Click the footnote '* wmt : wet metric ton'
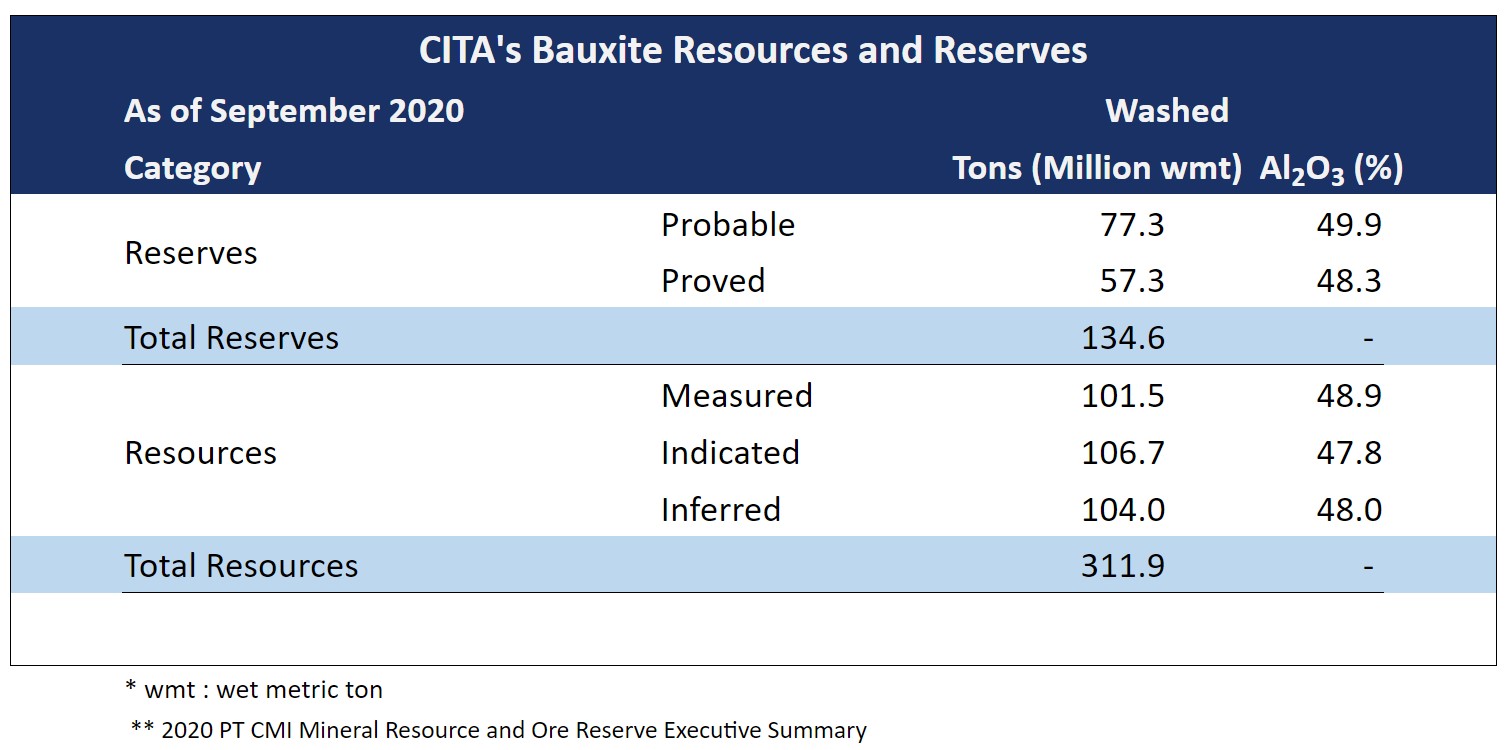 tap(254, 690)
